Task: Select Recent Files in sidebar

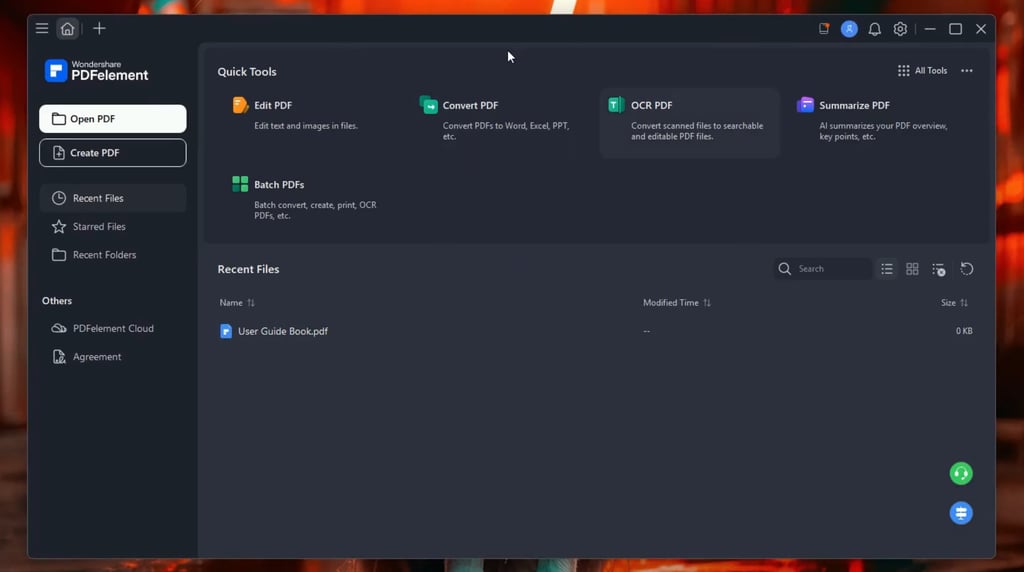Action: click(112, 198)
